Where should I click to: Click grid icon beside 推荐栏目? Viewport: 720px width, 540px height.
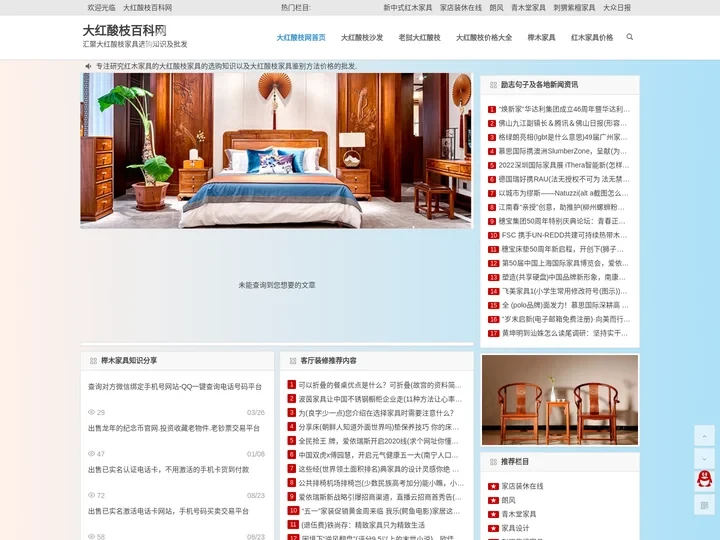click(493, 462)
